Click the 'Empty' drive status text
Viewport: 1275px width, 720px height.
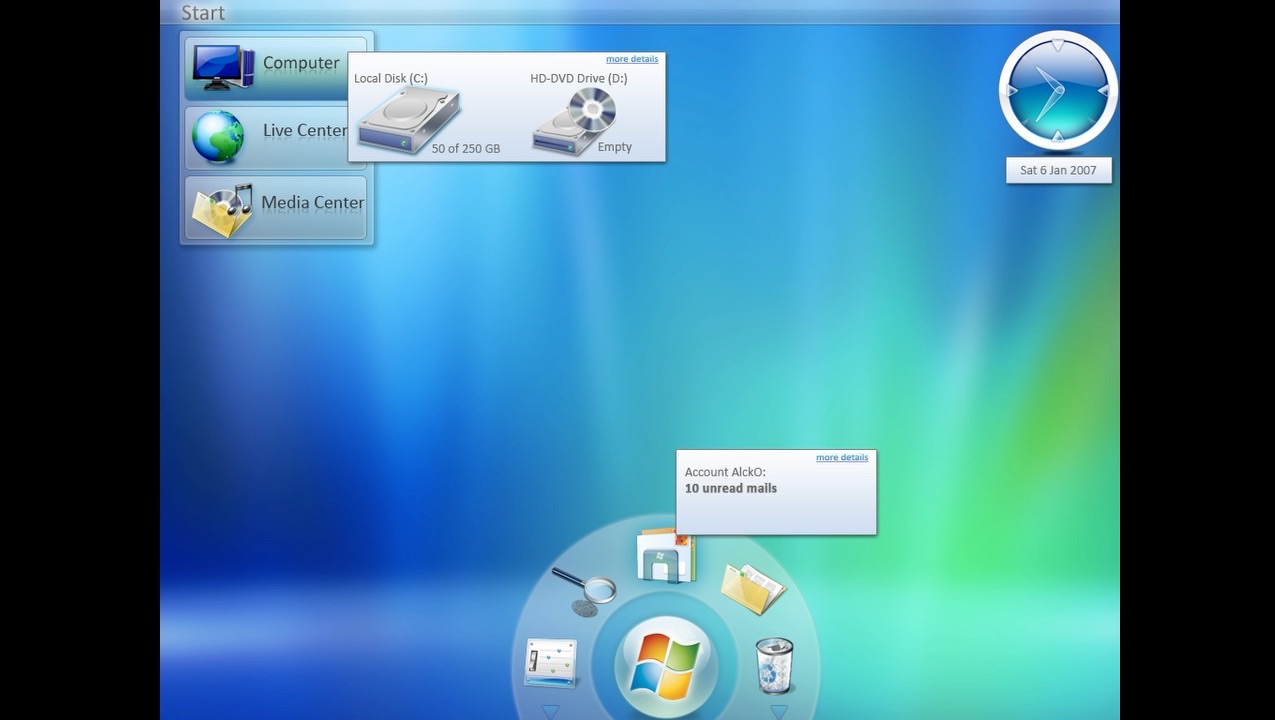(x=615, y=147)
